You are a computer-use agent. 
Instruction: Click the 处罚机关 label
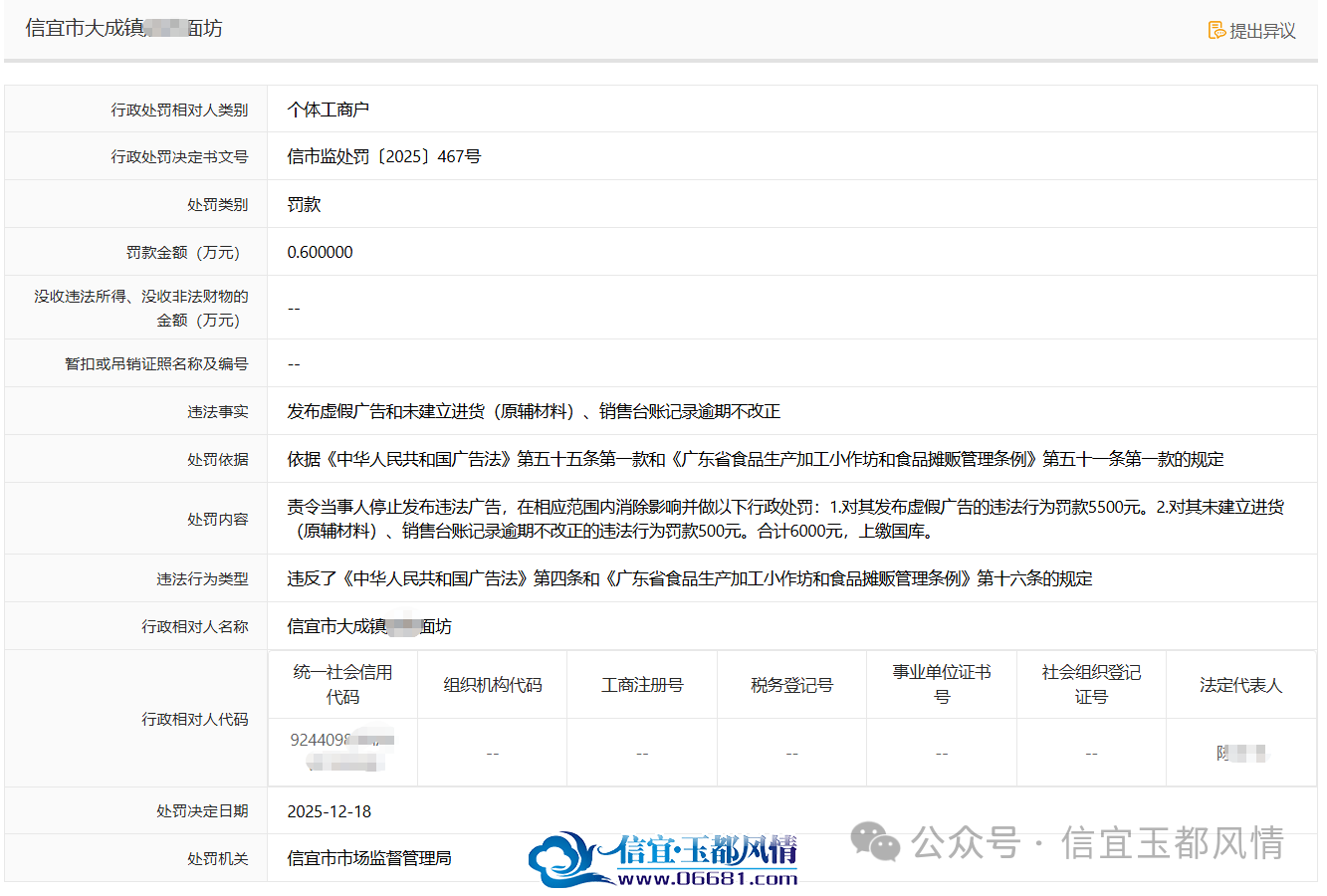[x=218, y=858]
